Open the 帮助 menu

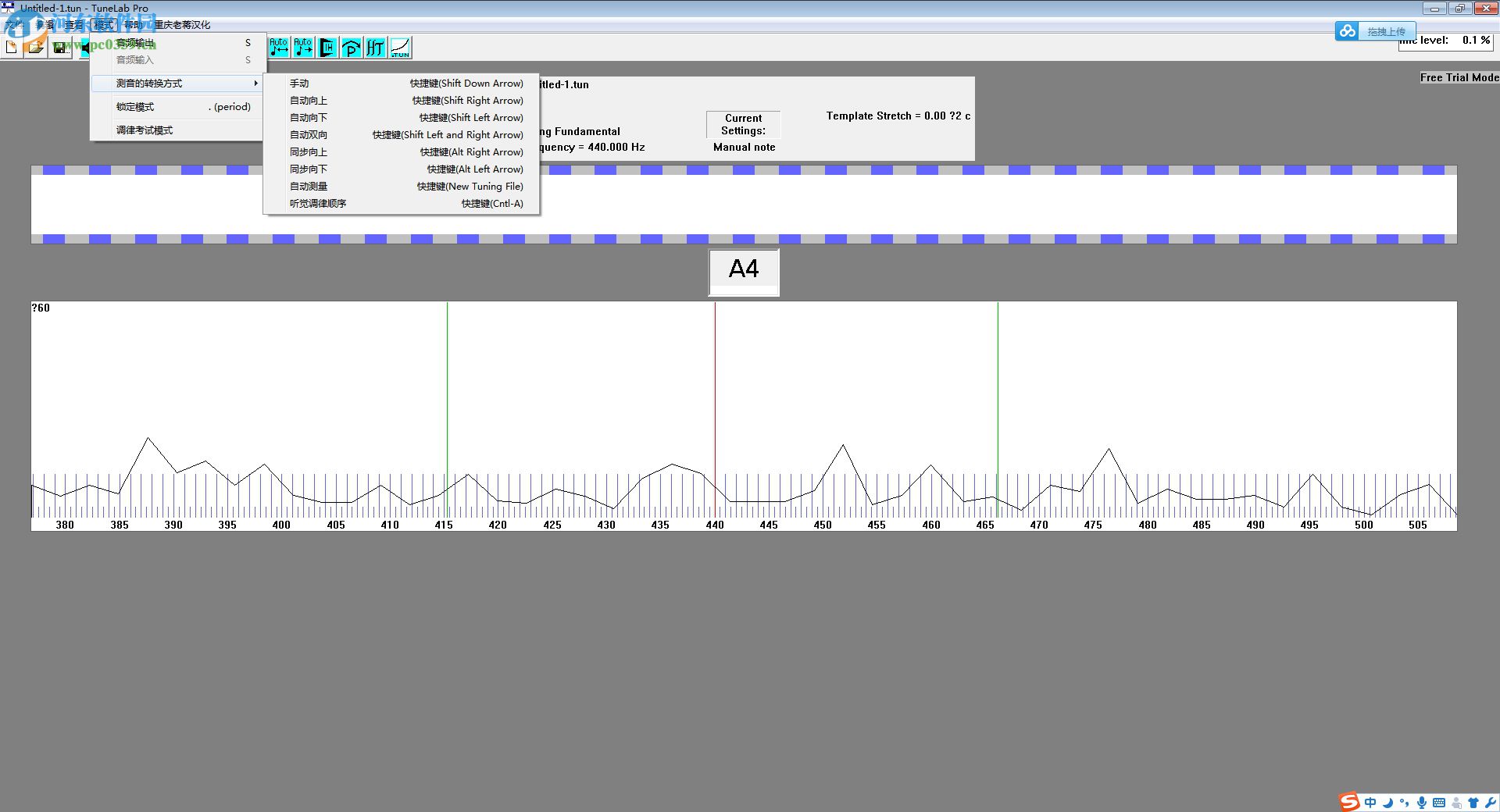(134, 25)
